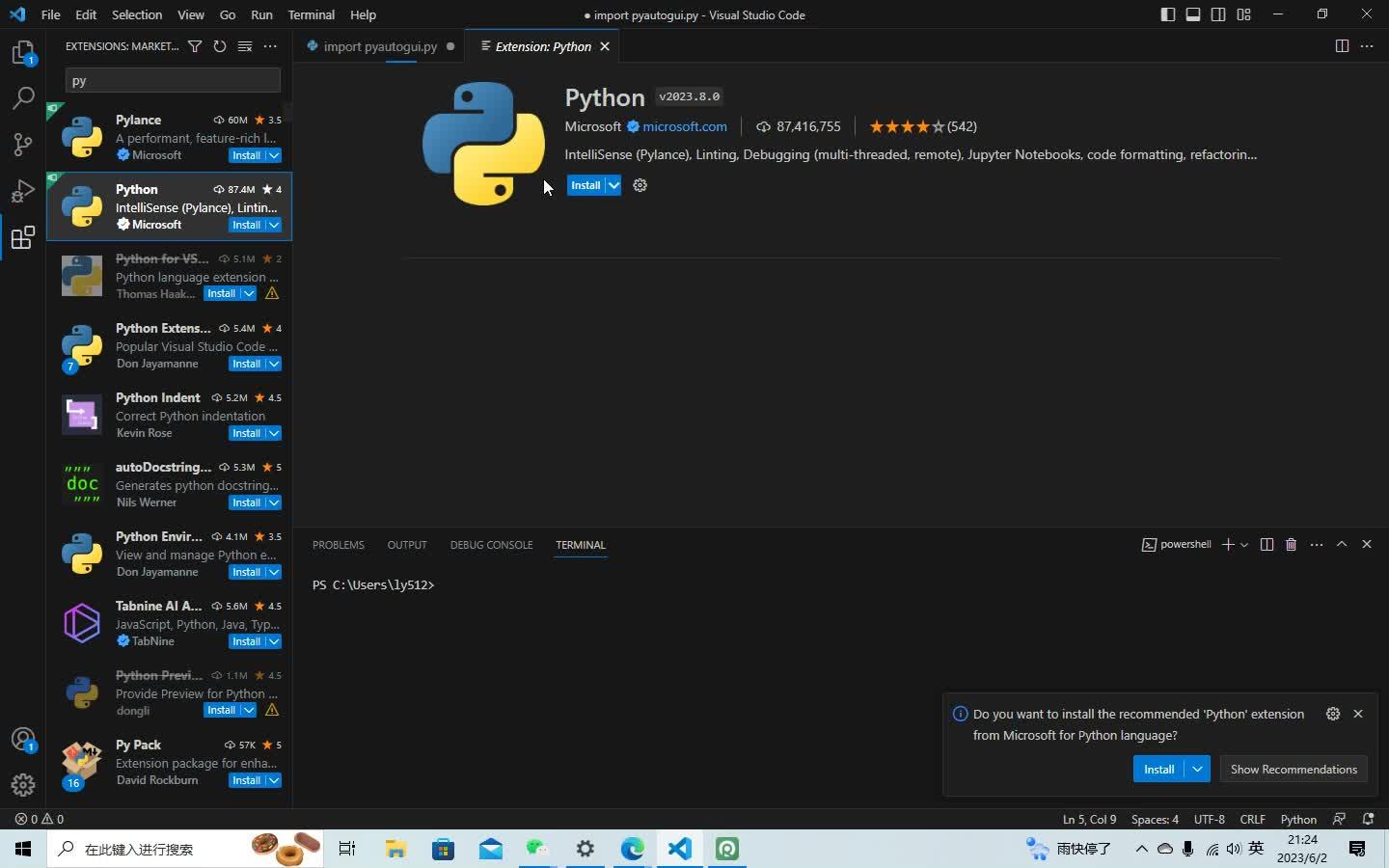Open terminal panel more actions ellipsis
This screenshot has width=1389, height=868.
[1317, 545]
